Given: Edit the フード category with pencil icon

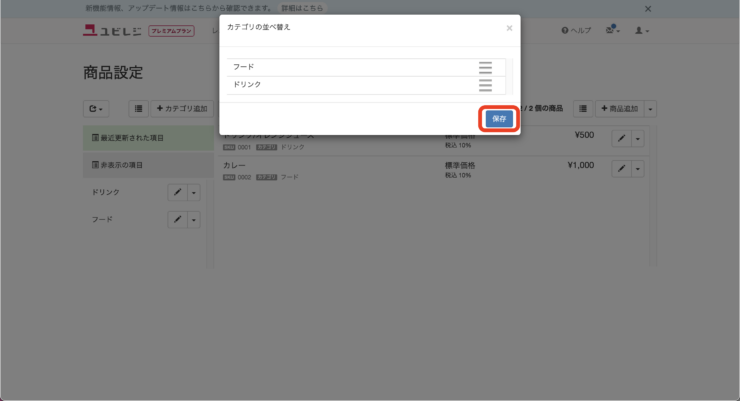Looking at the screenshot, I should coord(177,220).
